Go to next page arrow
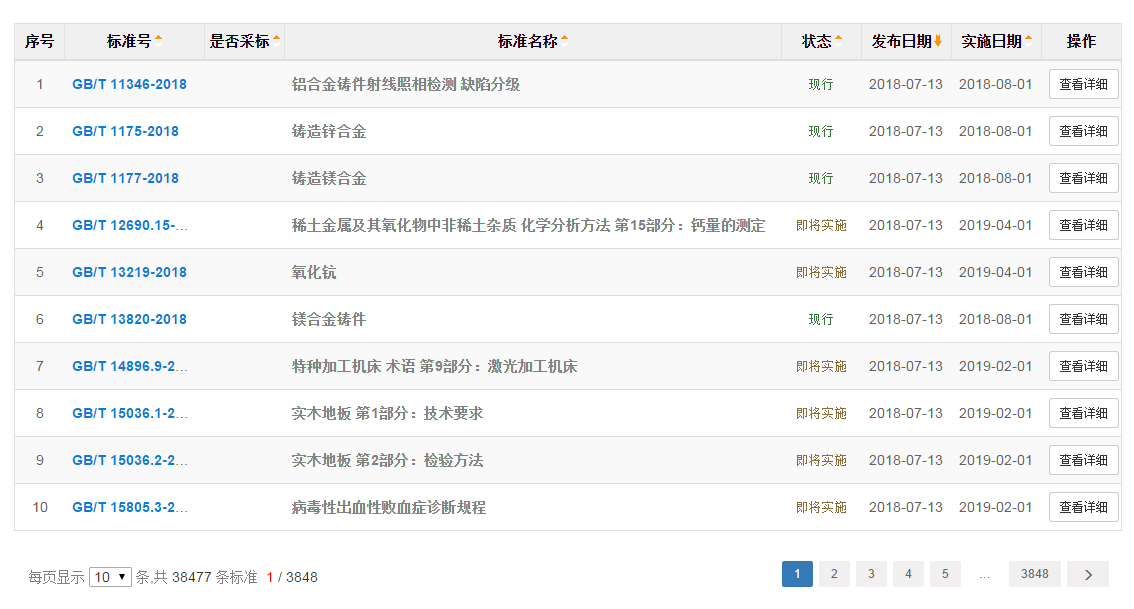Screen dimensions: 1134x609 point(1087,574)
